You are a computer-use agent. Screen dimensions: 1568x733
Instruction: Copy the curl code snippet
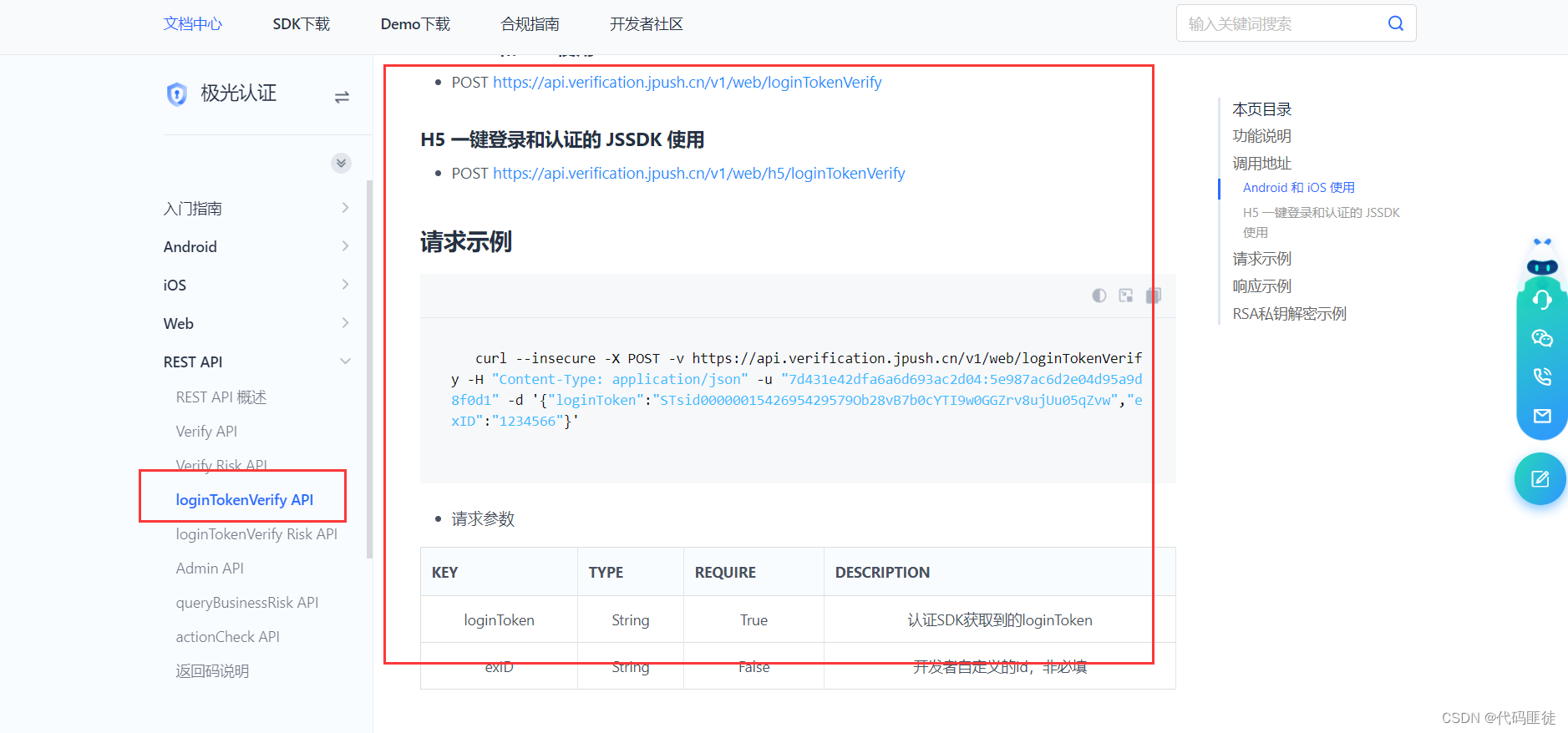tap(1154, 296)
